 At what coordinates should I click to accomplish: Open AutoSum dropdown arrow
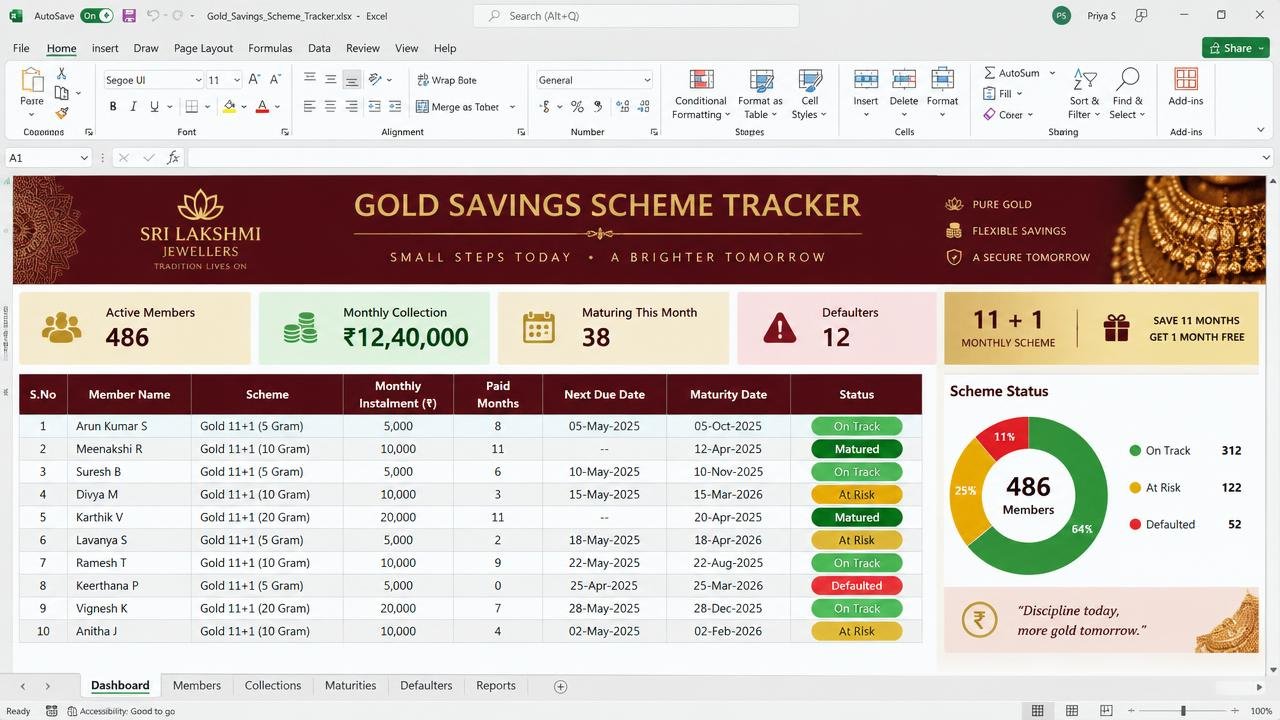[x=1053, y=73]
